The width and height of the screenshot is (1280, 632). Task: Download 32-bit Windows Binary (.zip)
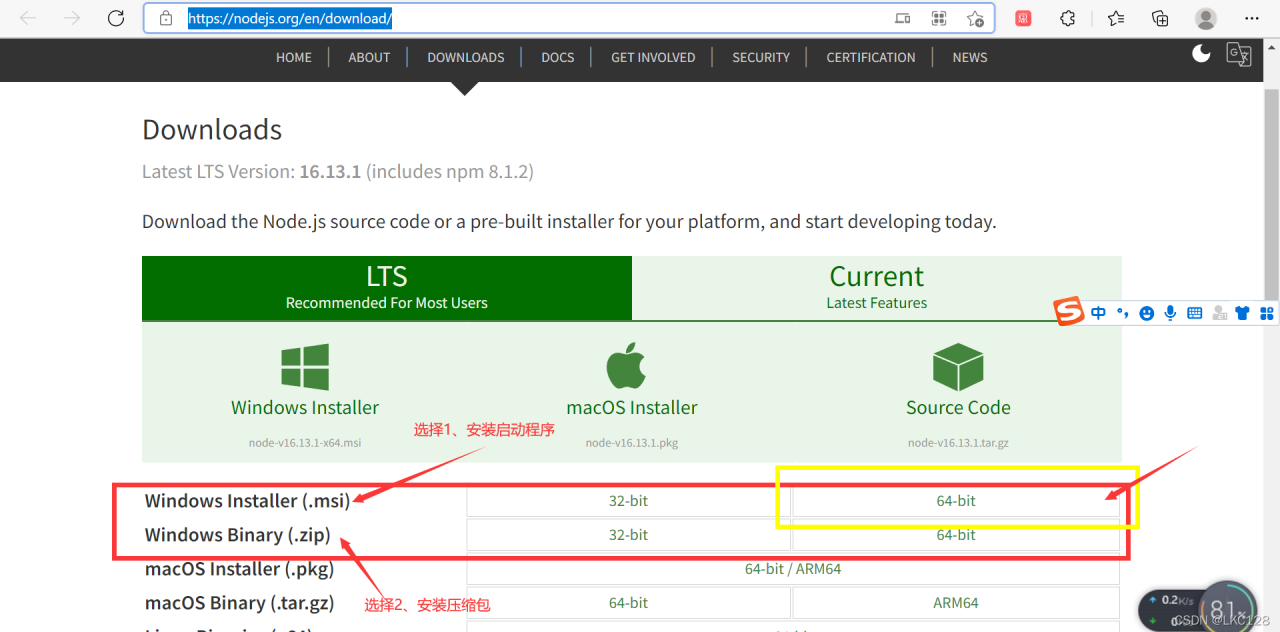629,535
